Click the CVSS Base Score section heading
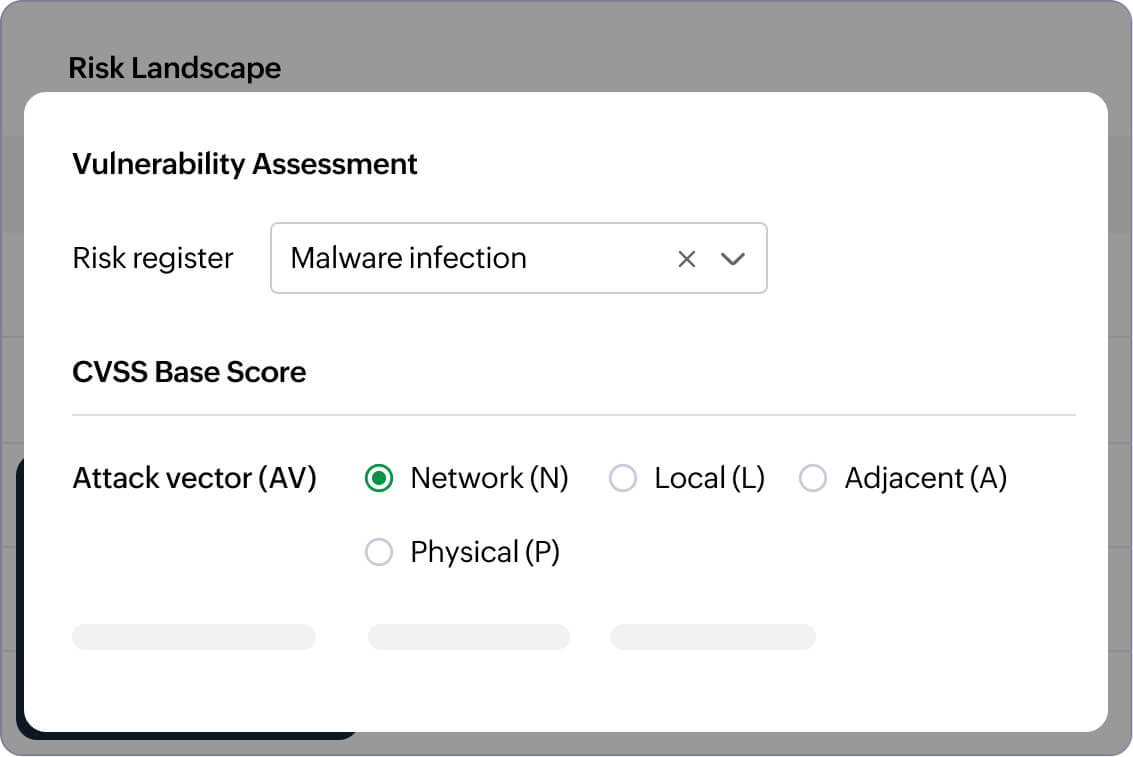The image size is (1133, 757). [x=189, y=372]
